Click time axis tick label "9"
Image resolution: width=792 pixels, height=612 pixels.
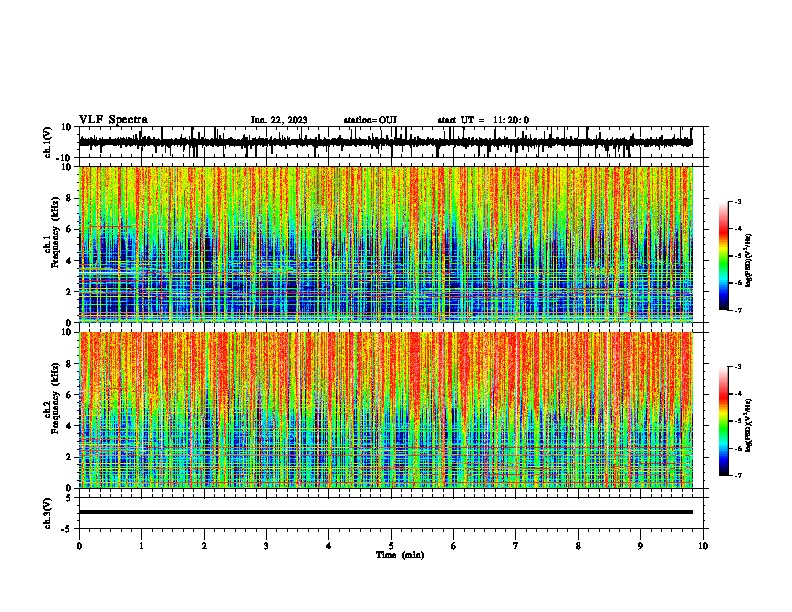point(640,546)
